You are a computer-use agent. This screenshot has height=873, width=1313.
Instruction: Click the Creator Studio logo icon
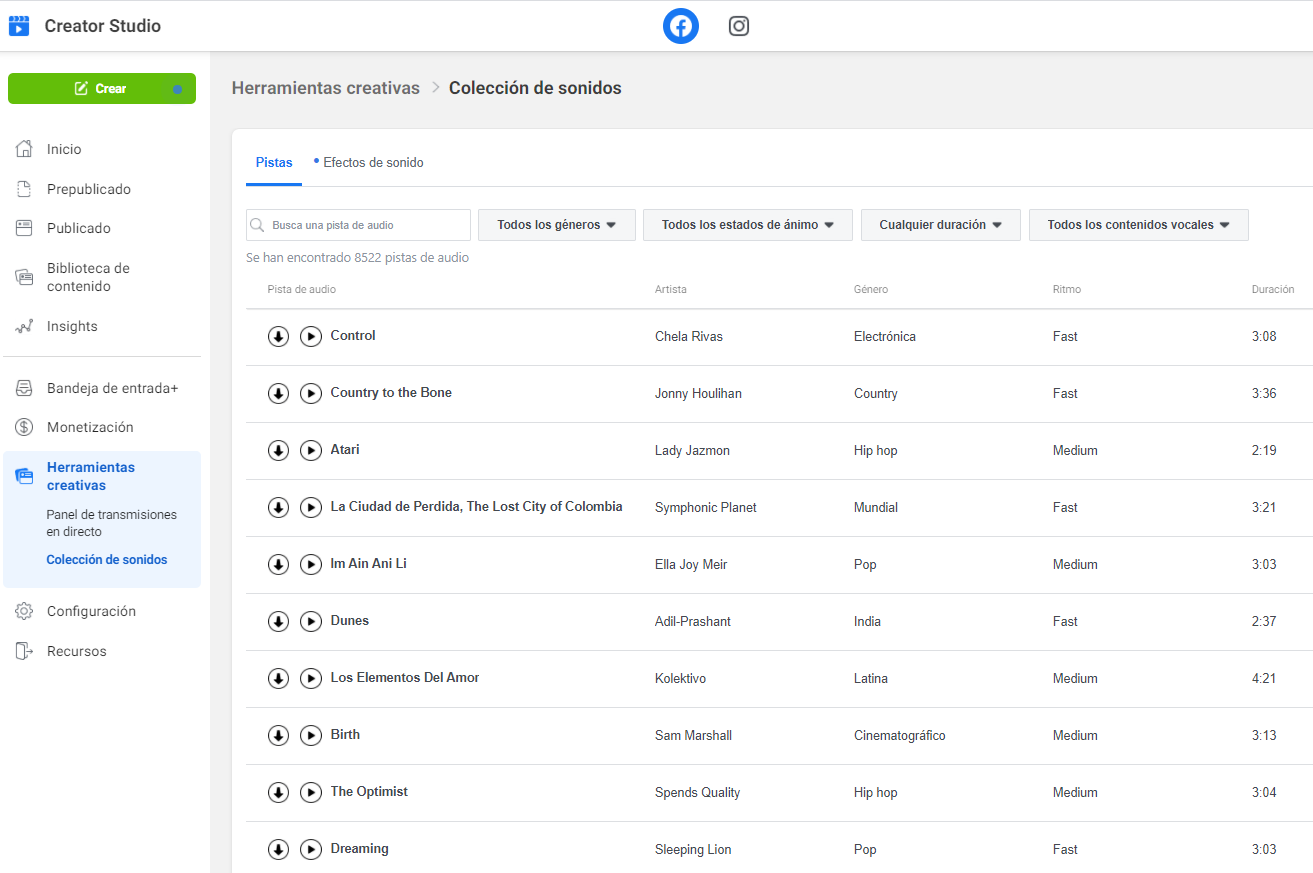pos(19,26)
